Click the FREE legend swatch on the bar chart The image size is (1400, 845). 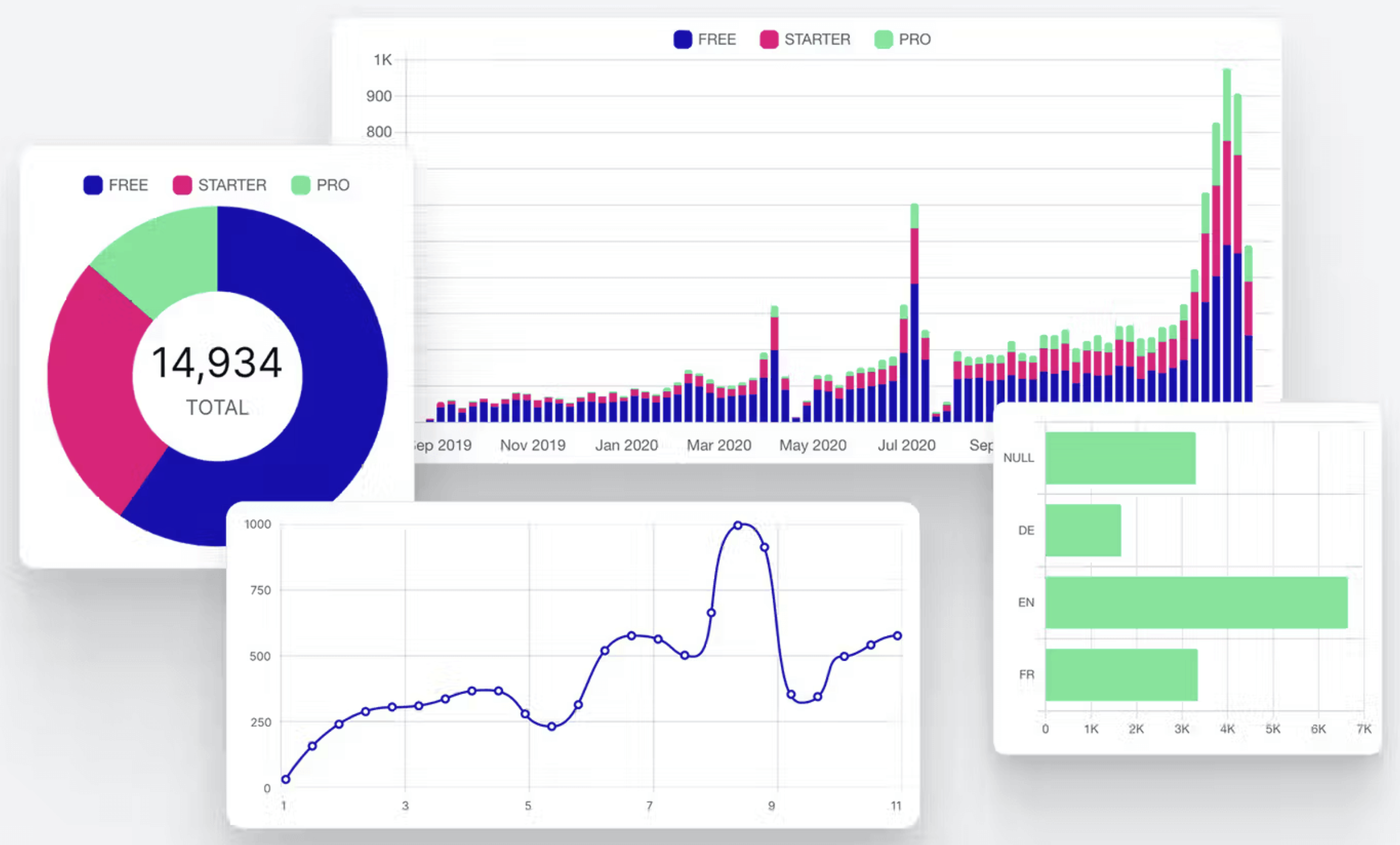point(682,39)
